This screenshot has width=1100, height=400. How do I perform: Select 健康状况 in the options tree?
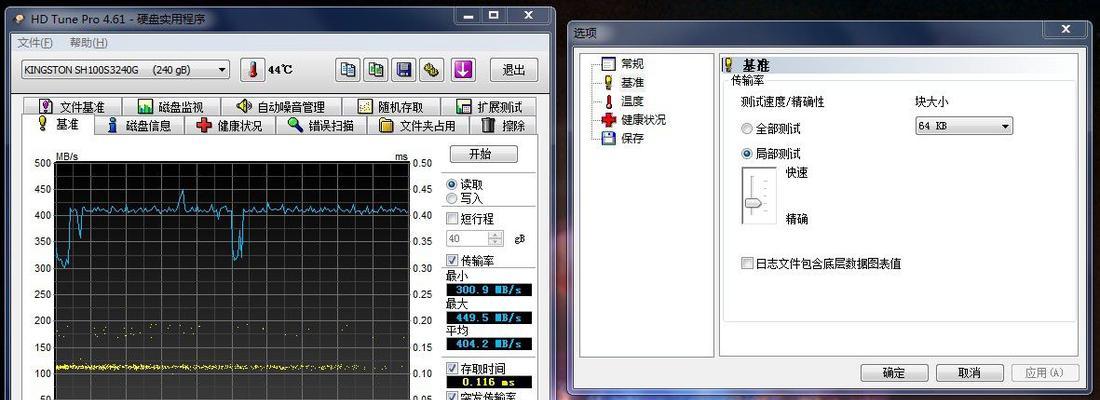point(643,120)
